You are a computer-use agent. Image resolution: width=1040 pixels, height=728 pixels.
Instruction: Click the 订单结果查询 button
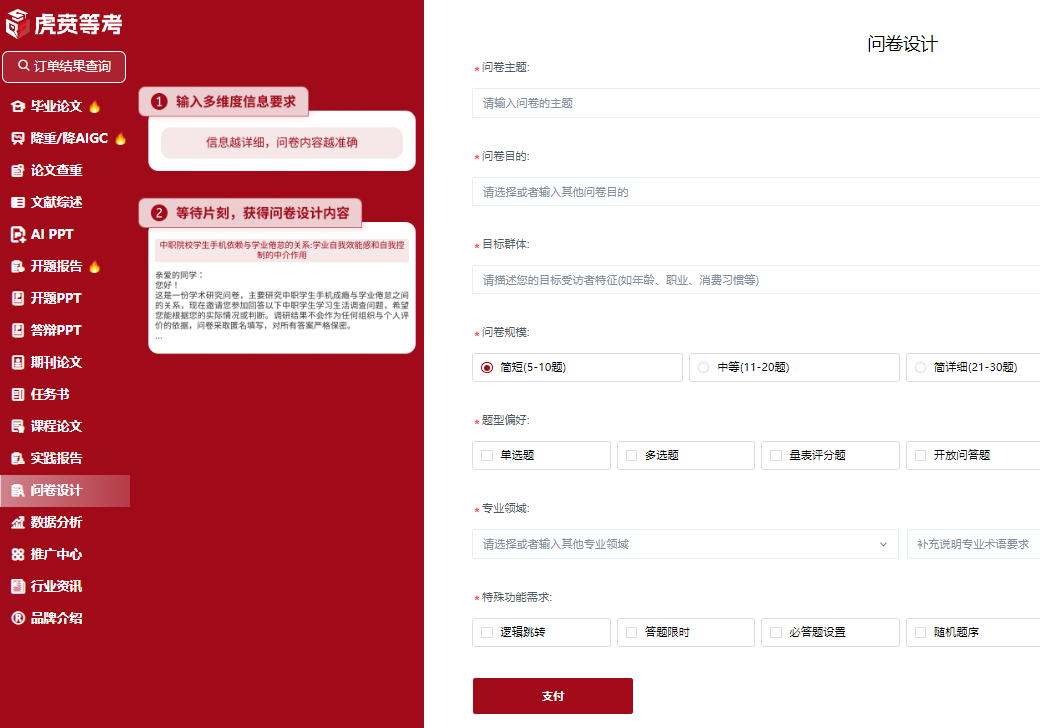(x=64, y=67)
